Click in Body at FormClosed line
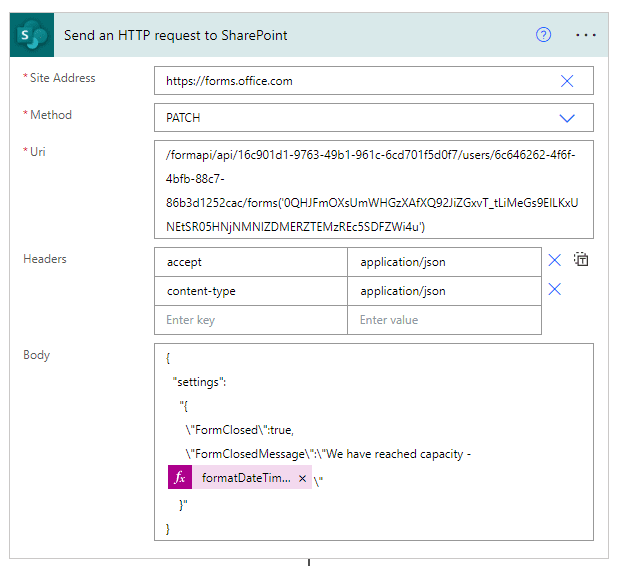Viewport: 618px width, 566px height. pos(240,430)
